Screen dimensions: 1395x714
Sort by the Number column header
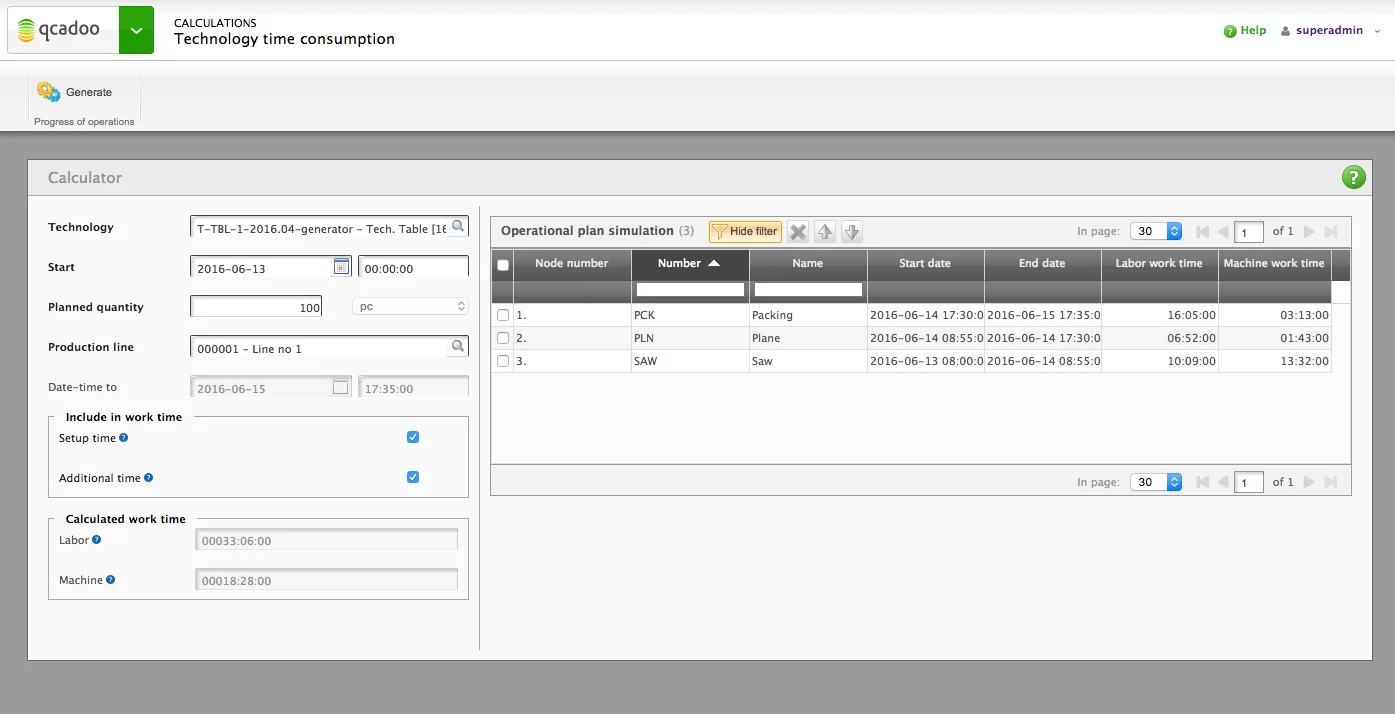click(690, 264)
